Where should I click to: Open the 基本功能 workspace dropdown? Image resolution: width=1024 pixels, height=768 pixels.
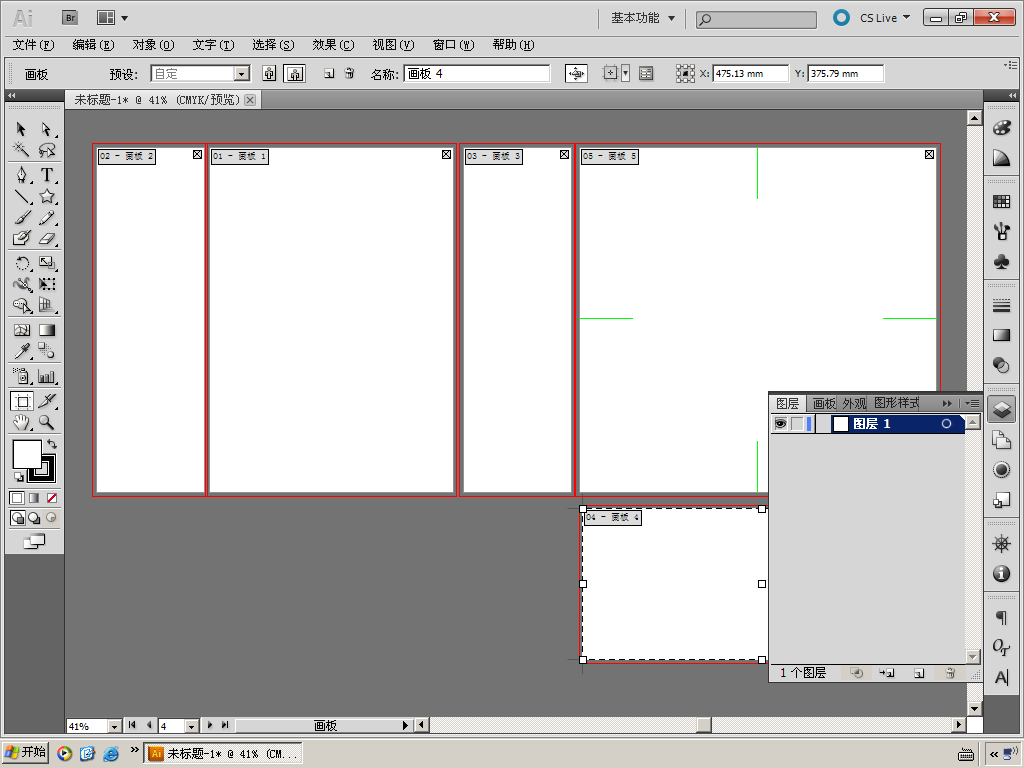point(643,18)
